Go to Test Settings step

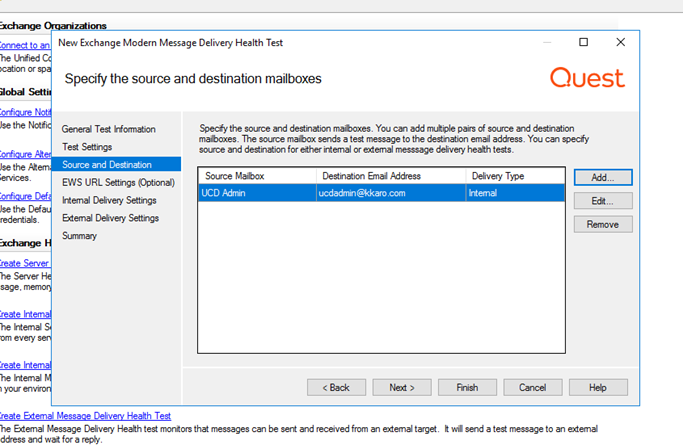pos(87,147)
